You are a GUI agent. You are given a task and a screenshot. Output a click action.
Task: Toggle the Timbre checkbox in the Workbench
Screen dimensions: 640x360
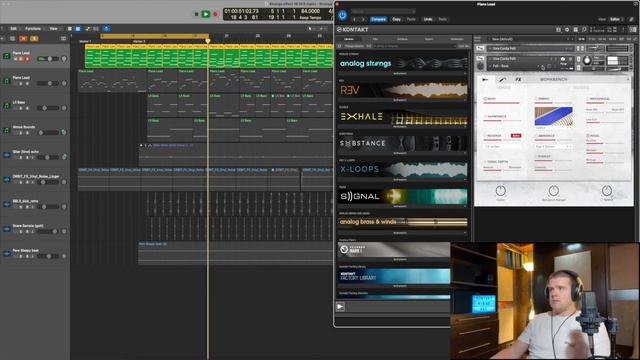(x=536, y=99)
